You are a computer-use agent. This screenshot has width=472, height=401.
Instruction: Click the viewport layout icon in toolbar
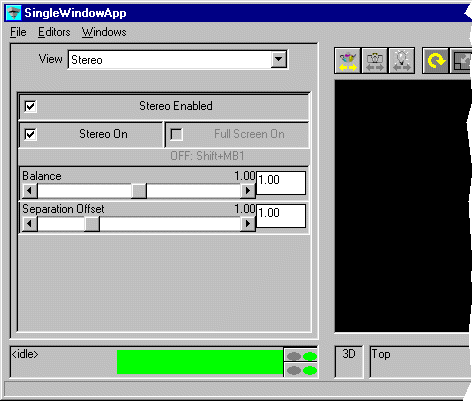[x=461, y=60]
